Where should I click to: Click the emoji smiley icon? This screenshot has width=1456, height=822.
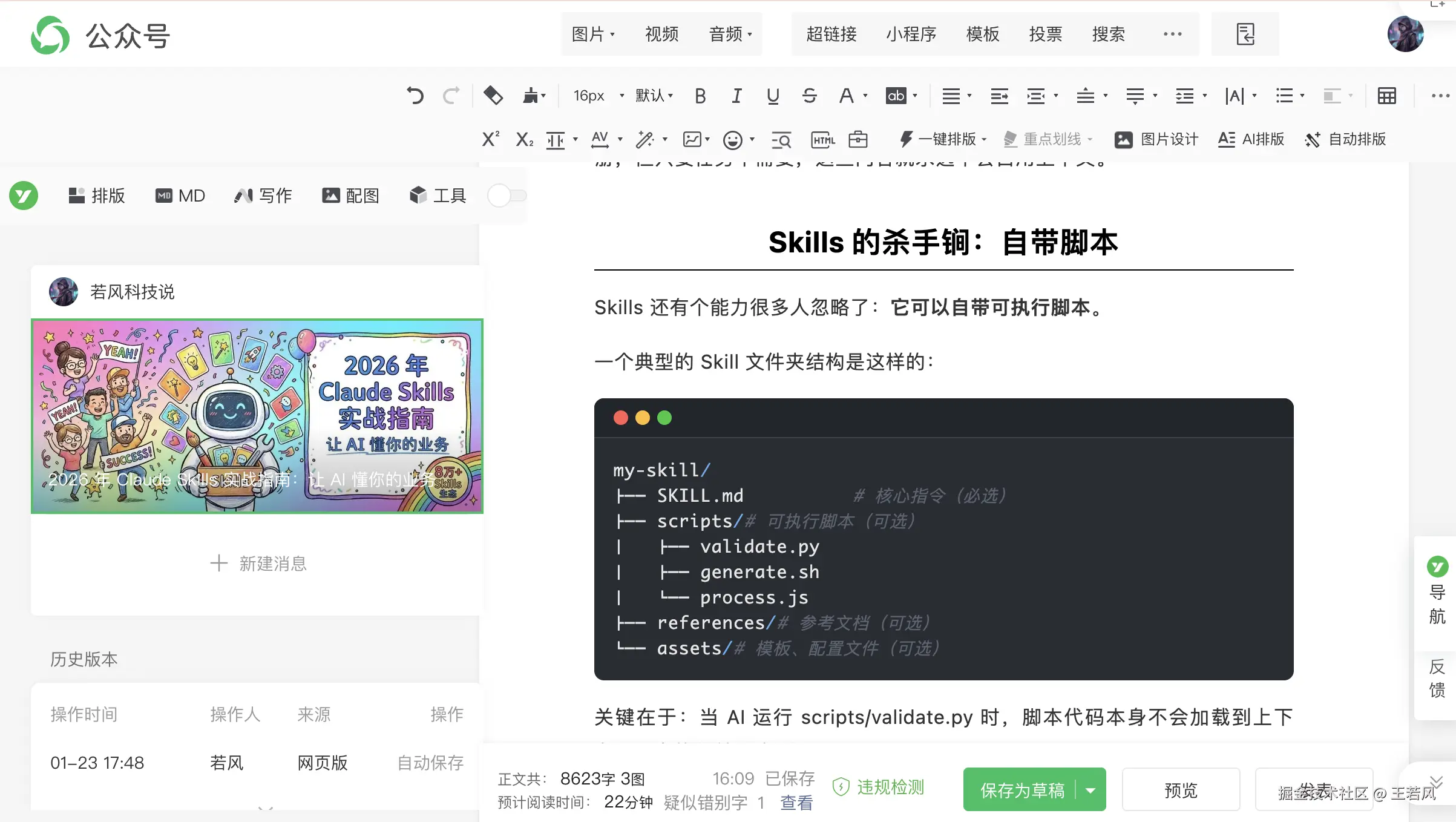tap(732, 140)
